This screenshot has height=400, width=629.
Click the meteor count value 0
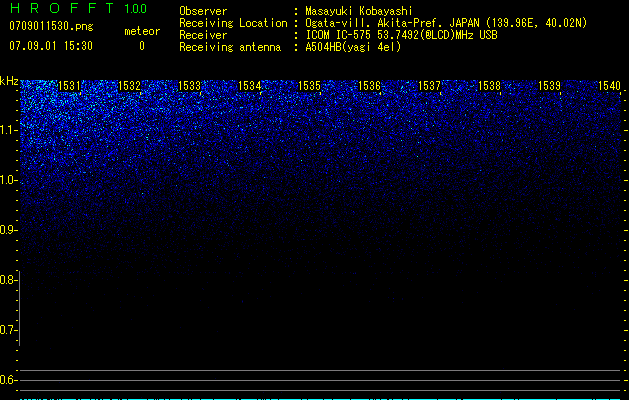(x=142, y=46)
